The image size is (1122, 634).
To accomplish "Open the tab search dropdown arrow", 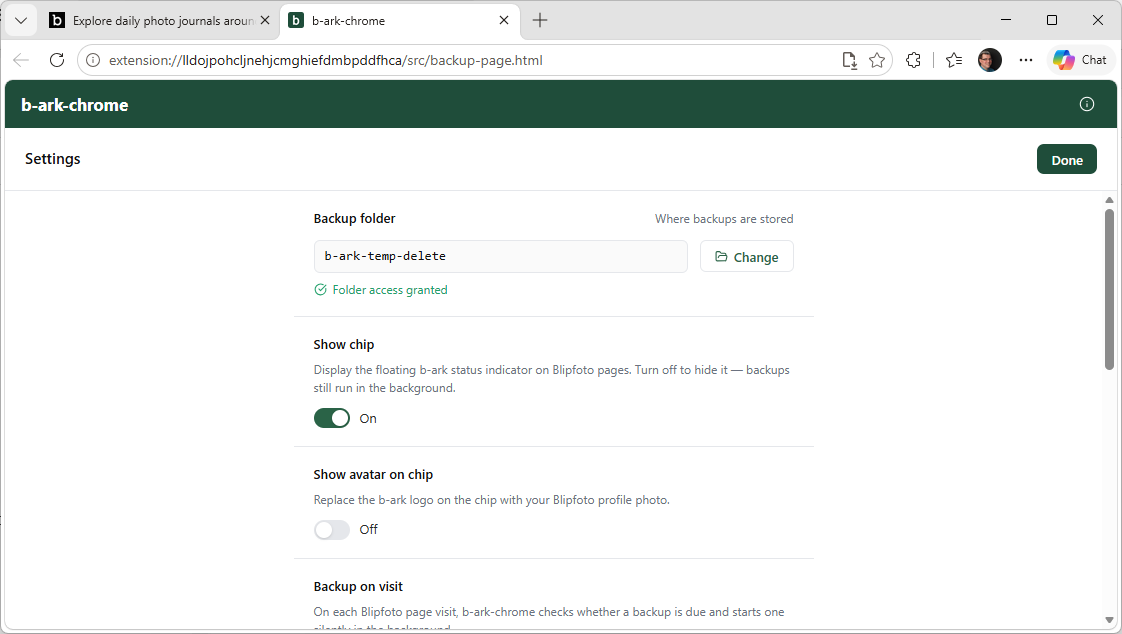I will click(21, 20).
